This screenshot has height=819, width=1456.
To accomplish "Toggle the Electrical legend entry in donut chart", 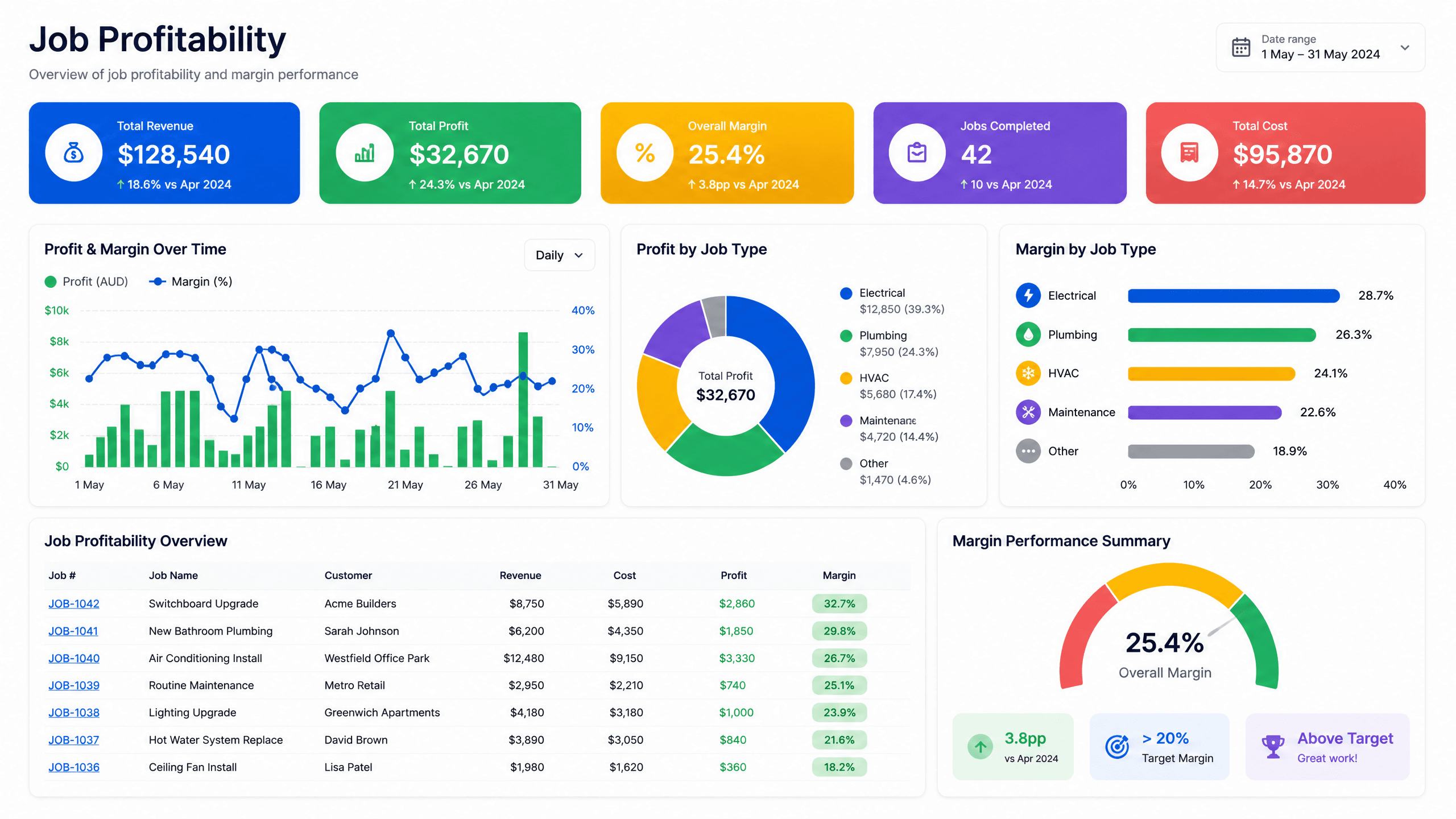I will tap(892, 301).
